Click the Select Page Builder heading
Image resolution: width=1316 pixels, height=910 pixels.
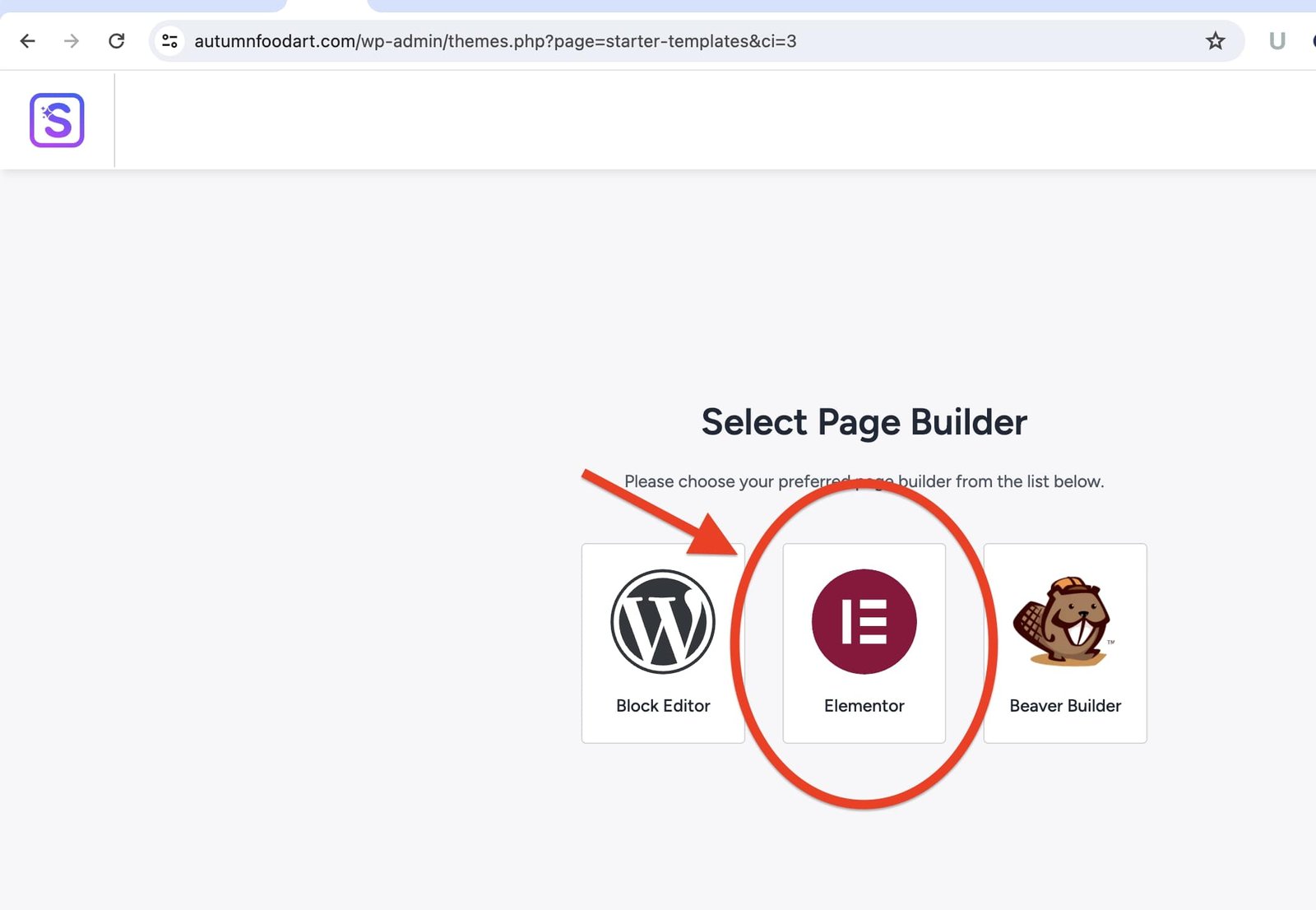pyautogui.click(x=864, y=422)
